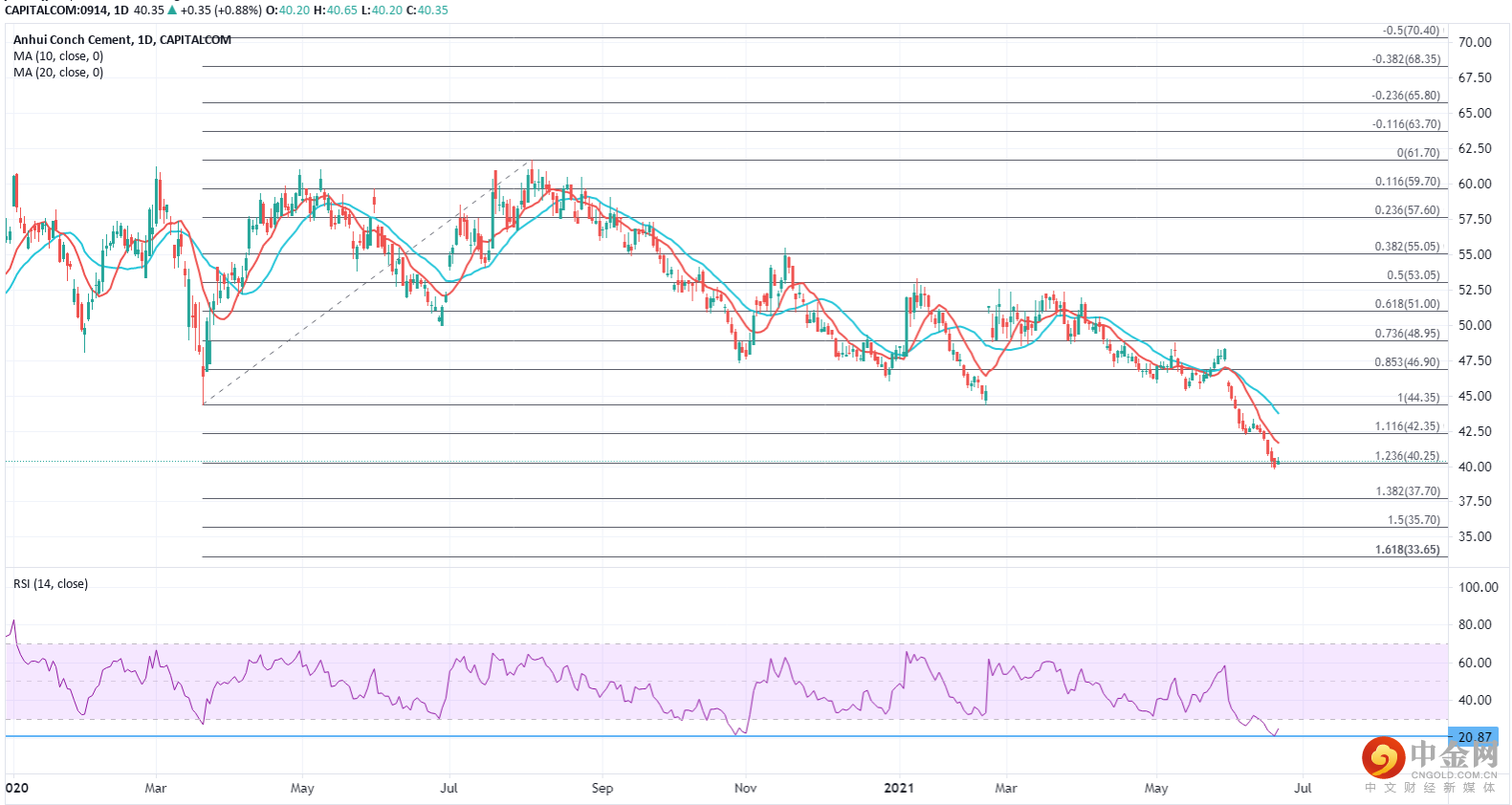Viewport: 1512px width, 805px height.
Task: Click the 62.50 price axis label
Action: coord(1475,148)
